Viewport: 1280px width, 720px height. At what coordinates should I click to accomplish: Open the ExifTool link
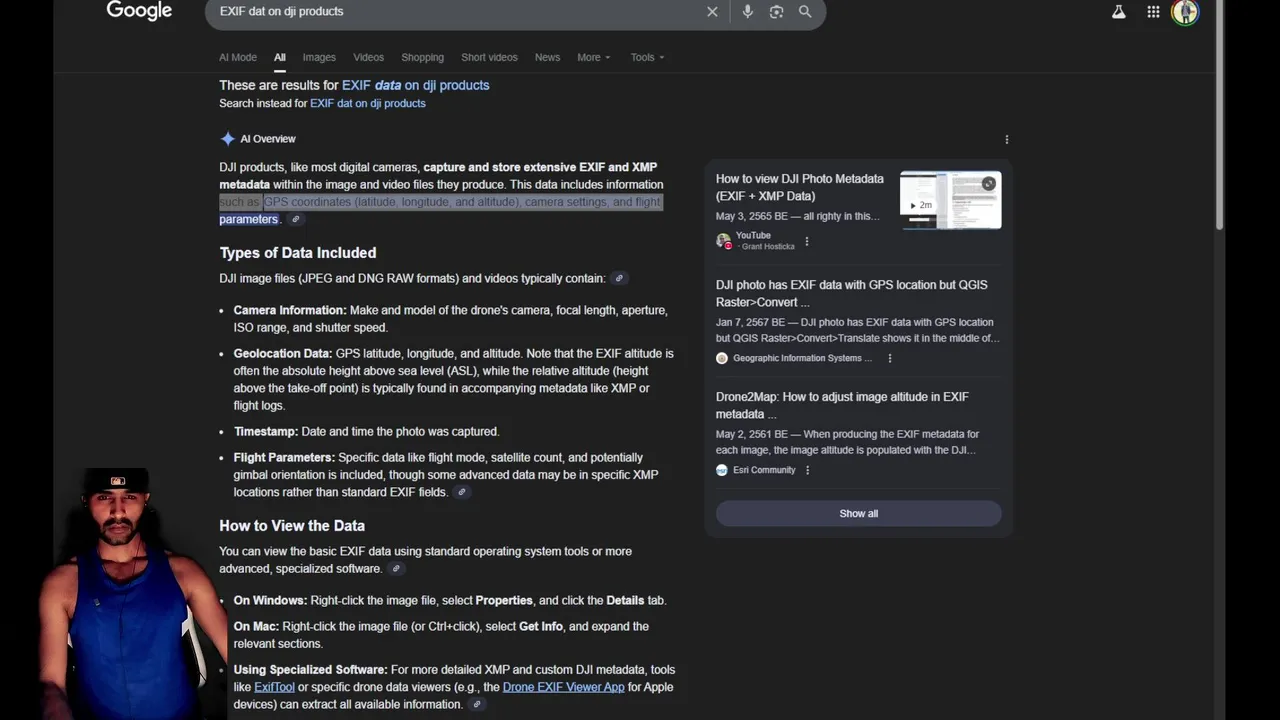coord(274,687)
